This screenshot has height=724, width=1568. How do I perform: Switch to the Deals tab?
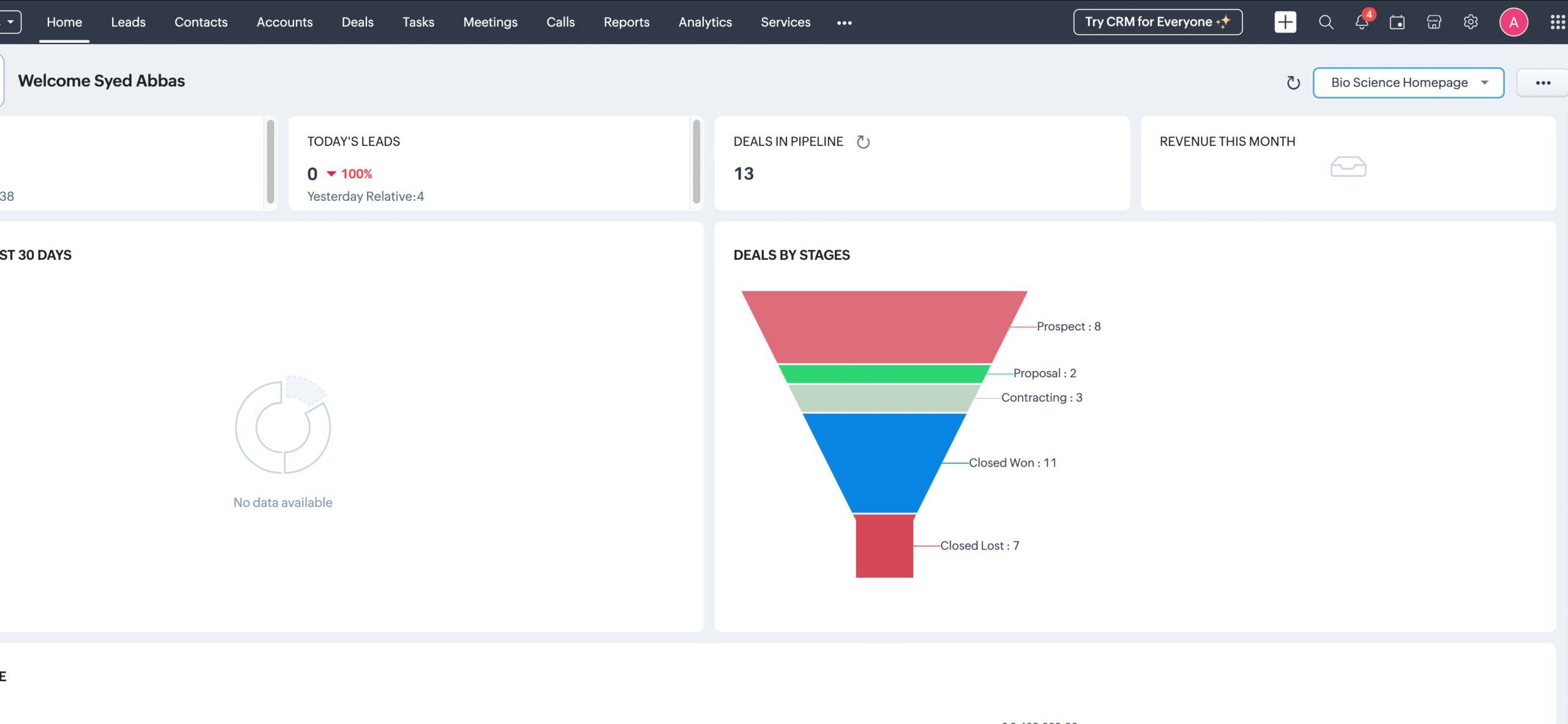coord(357,22)
